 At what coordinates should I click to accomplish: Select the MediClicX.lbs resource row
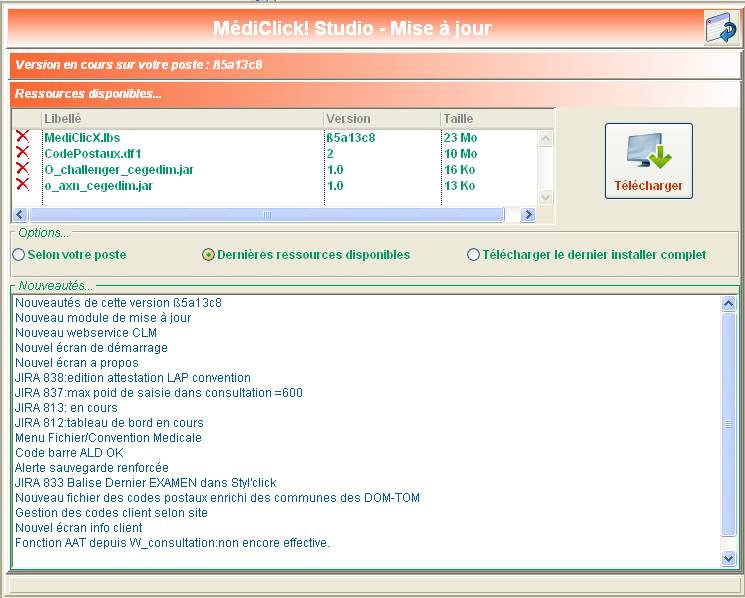pos(276,138)
